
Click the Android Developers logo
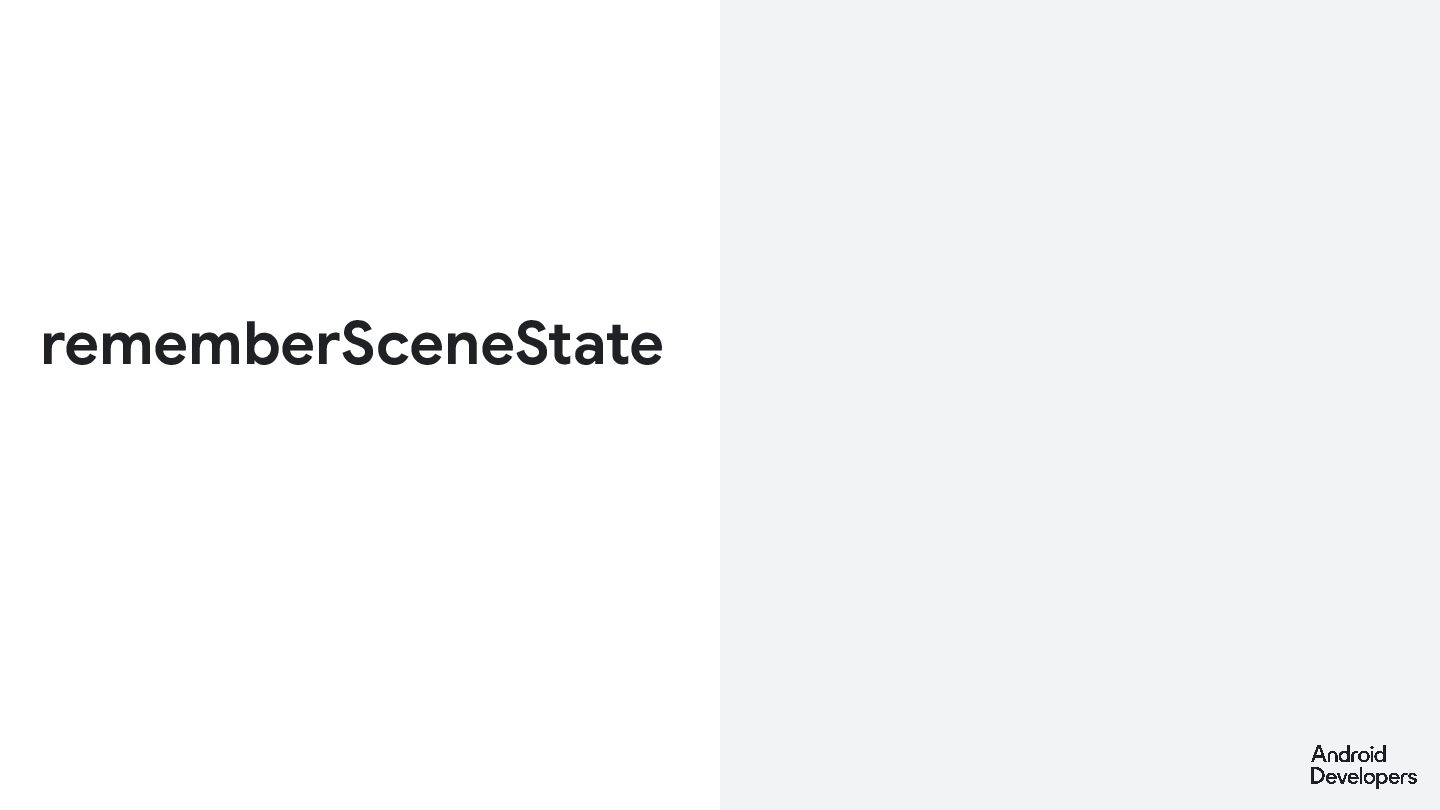click(x=1363, y=766)
